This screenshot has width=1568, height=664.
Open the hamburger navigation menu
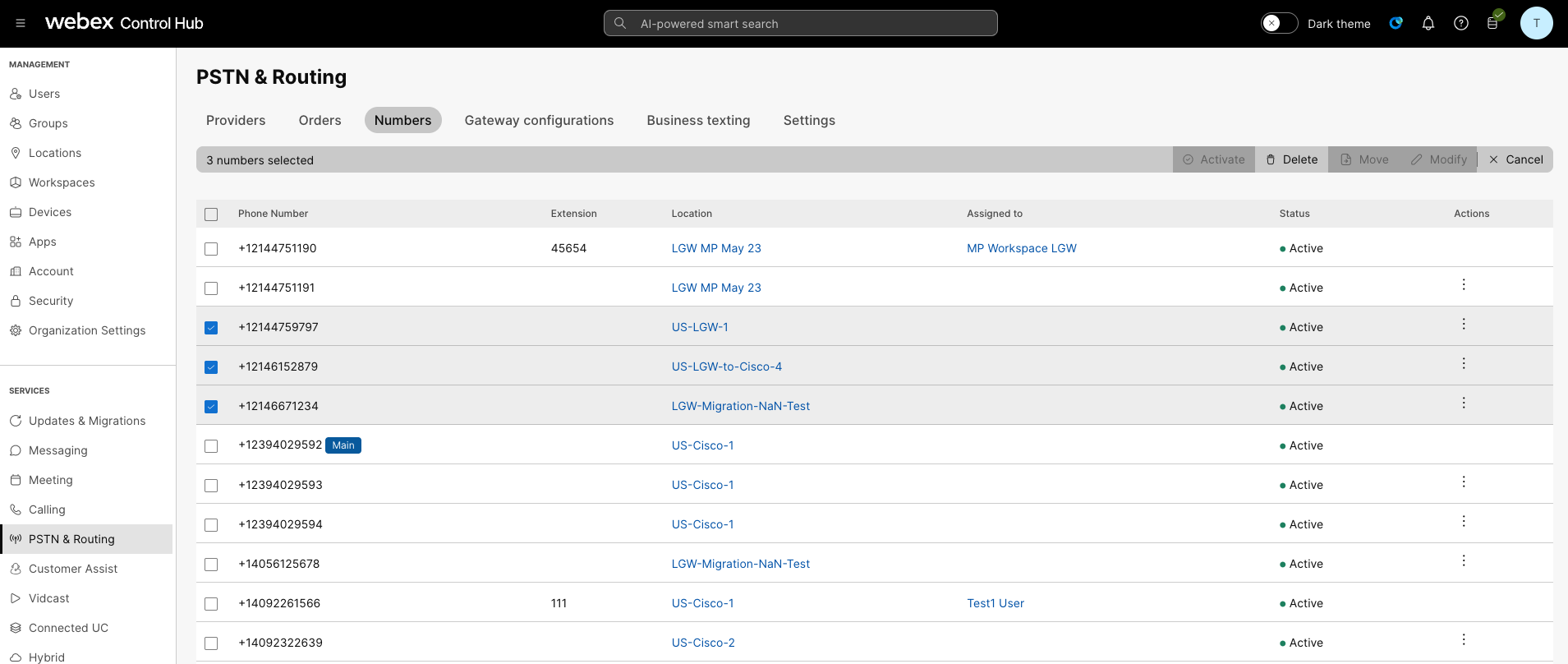pyautogui.click(x=21, y=23)
